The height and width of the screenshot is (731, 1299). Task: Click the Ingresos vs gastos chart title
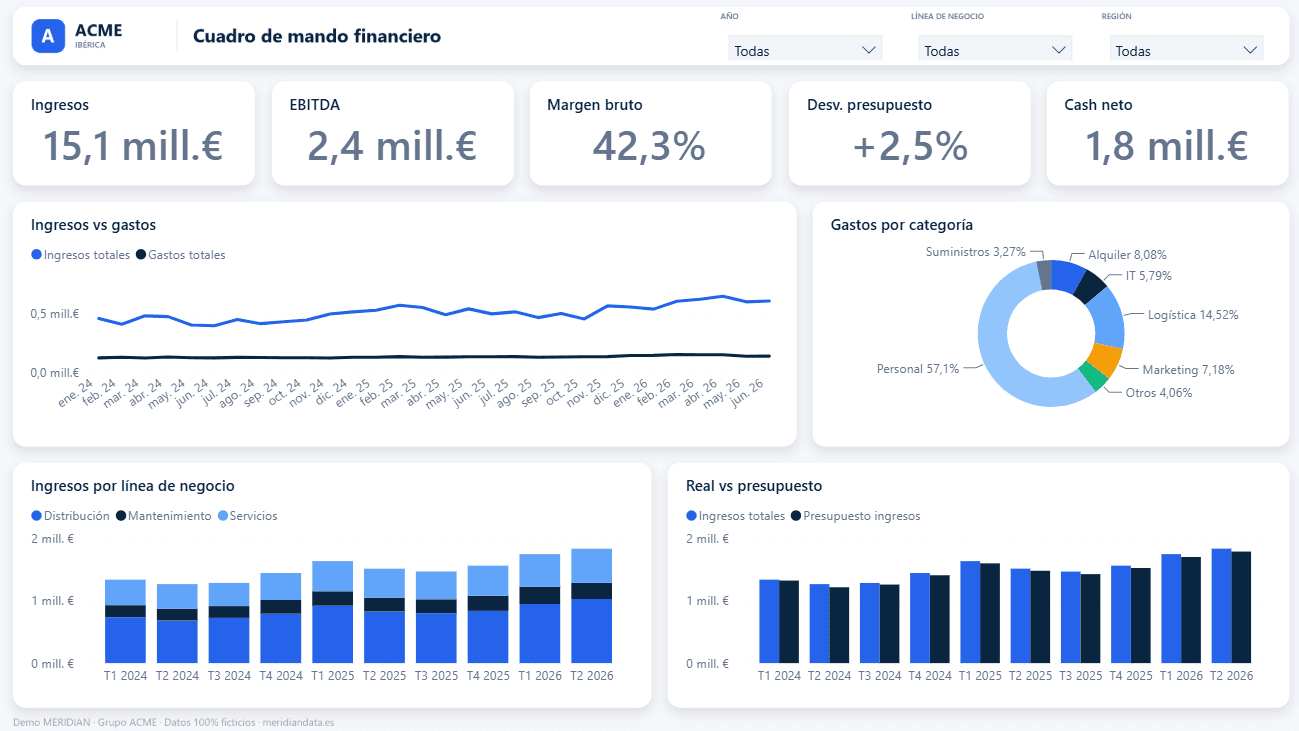[x=94, y=225]
